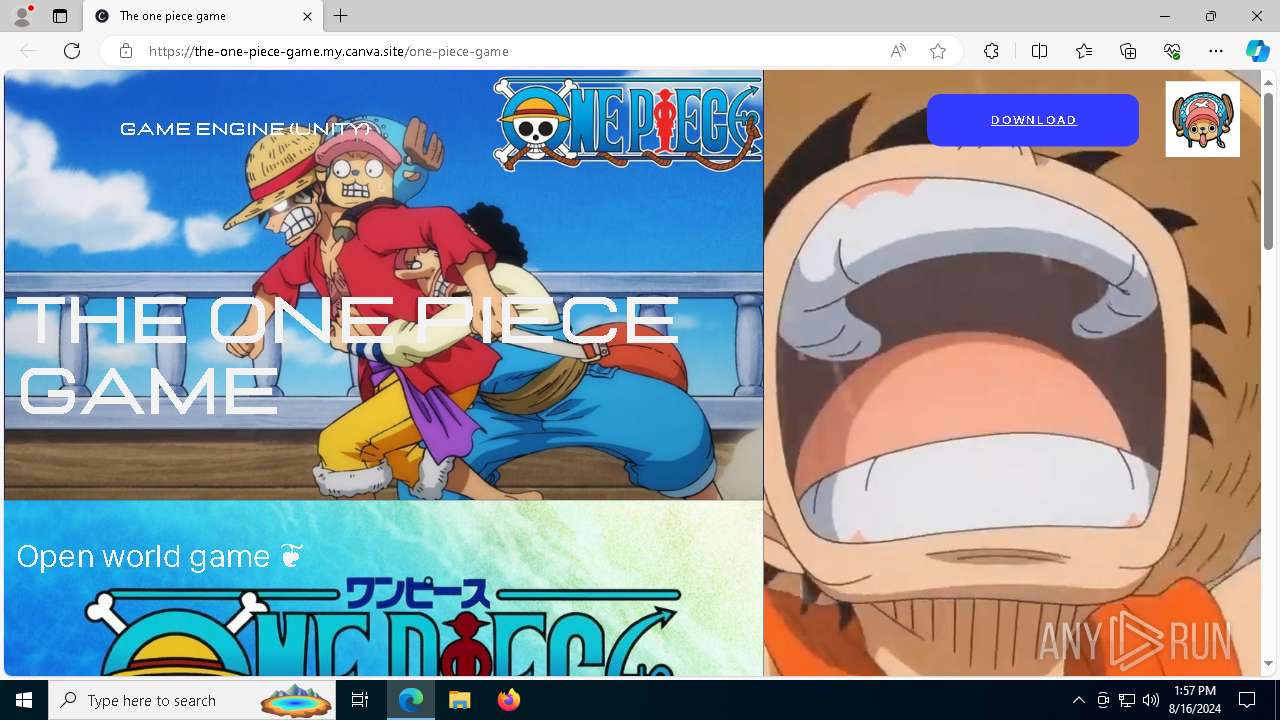Click the Chopper thumbnail image

(x=1203, y=119)
